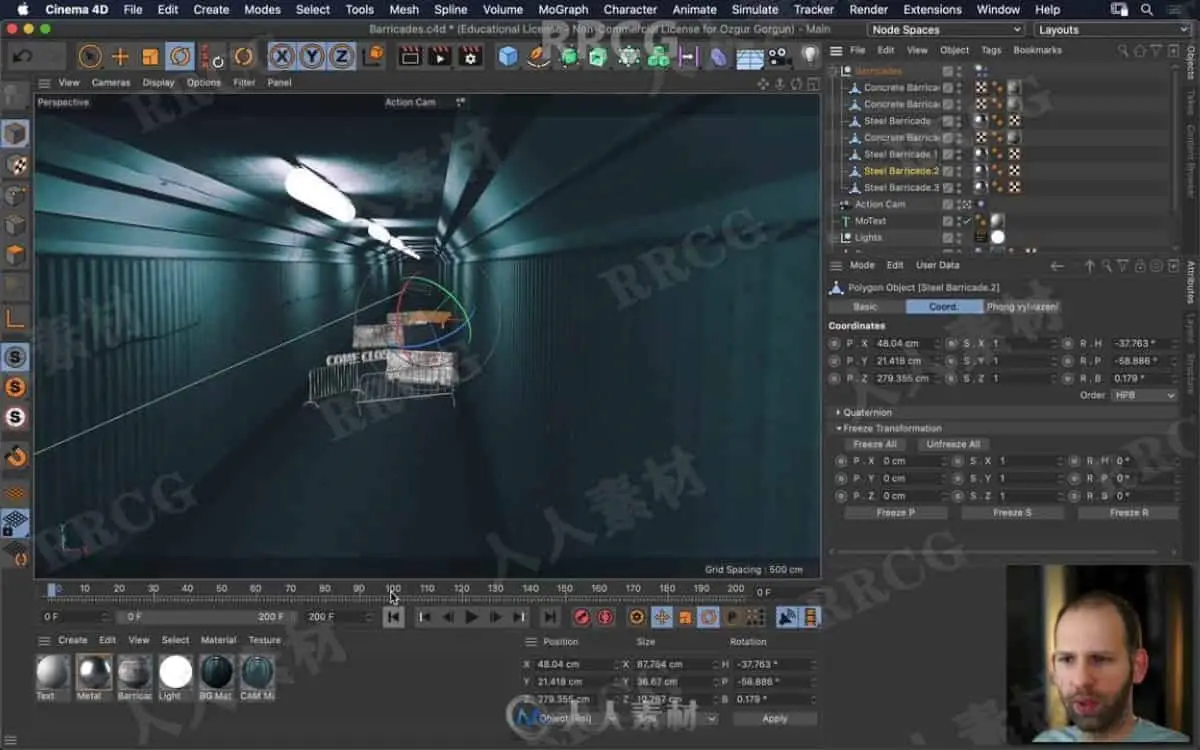Click the Freeze P button

pos(895,512)
